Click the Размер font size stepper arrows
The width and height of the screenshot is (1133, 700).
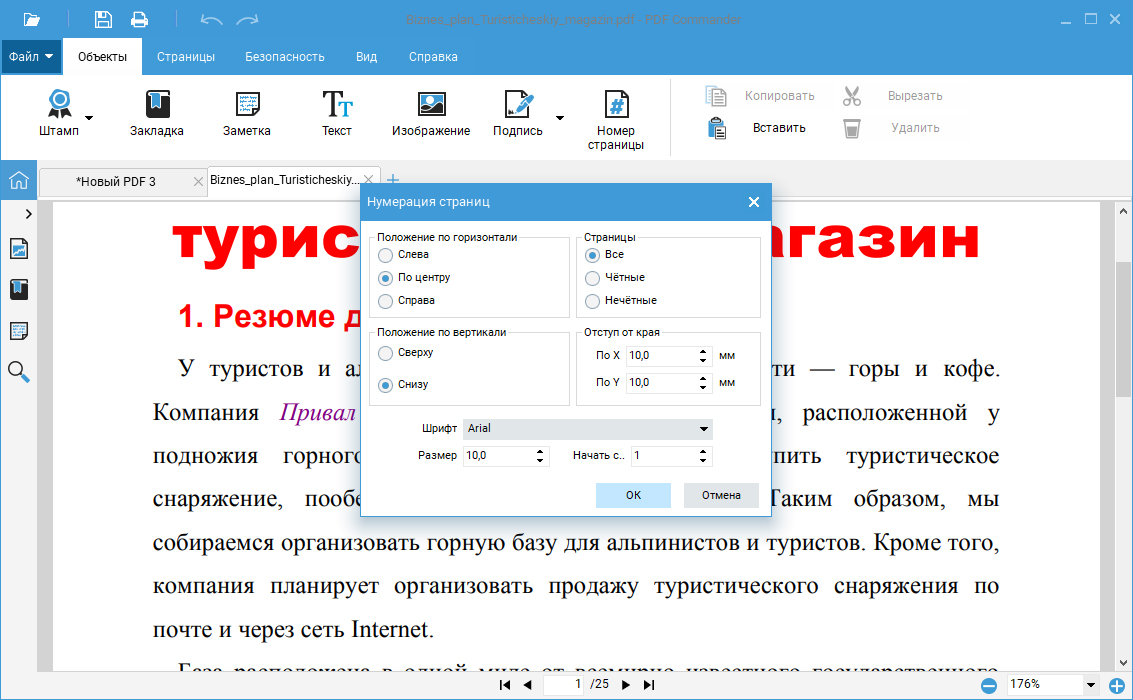[540, 456]
